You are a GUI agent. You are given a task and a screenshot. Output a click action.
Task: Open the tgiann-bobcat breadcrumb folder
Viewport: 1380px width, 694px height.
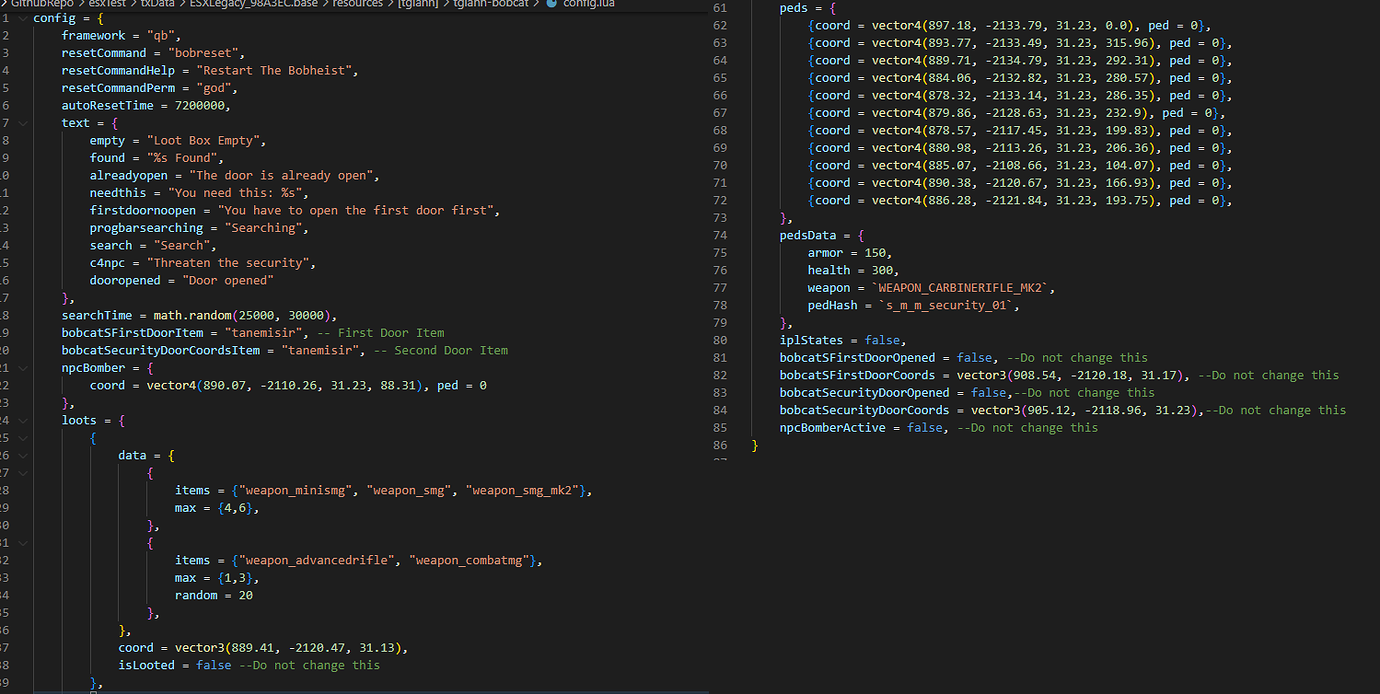(495, 4)
